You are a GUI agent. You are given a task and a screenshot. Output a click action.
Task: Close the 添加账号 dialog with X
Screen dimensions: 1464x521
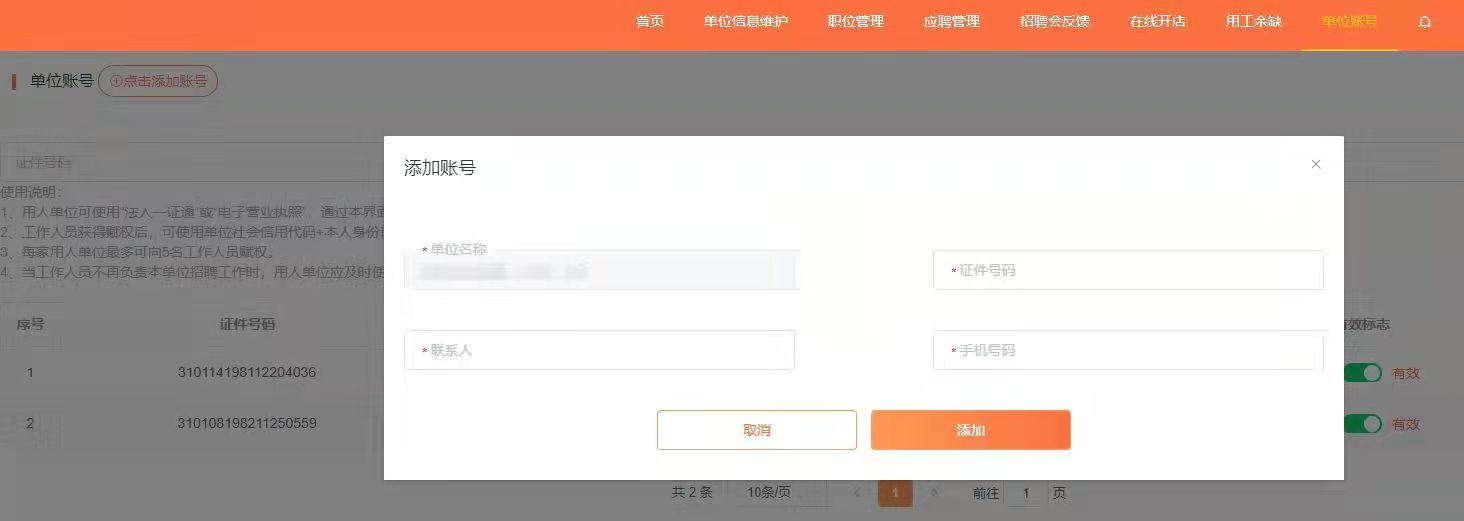pos(1316,164)
